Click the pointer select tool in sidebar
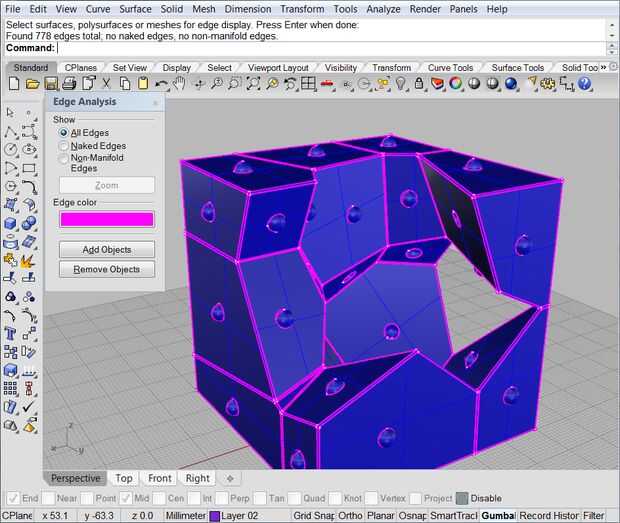Image resolution: width=620 pixels, height=523 pixels. [11, 112]
